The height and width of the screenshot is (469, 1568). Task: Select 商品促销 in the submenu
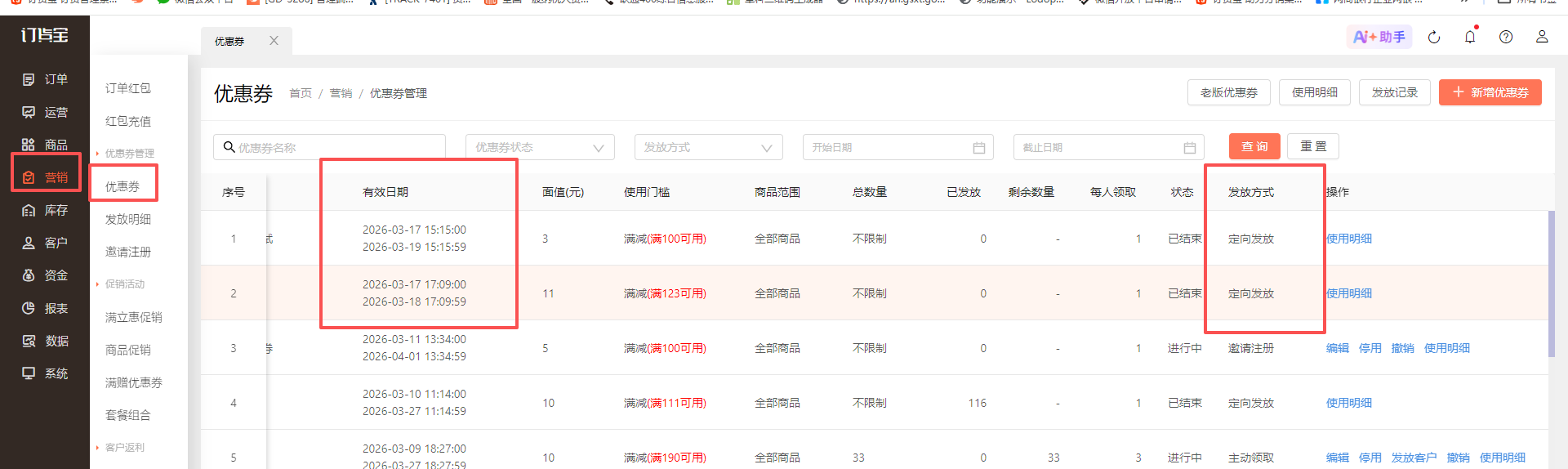pyautogui.click(x=128, y=350)
